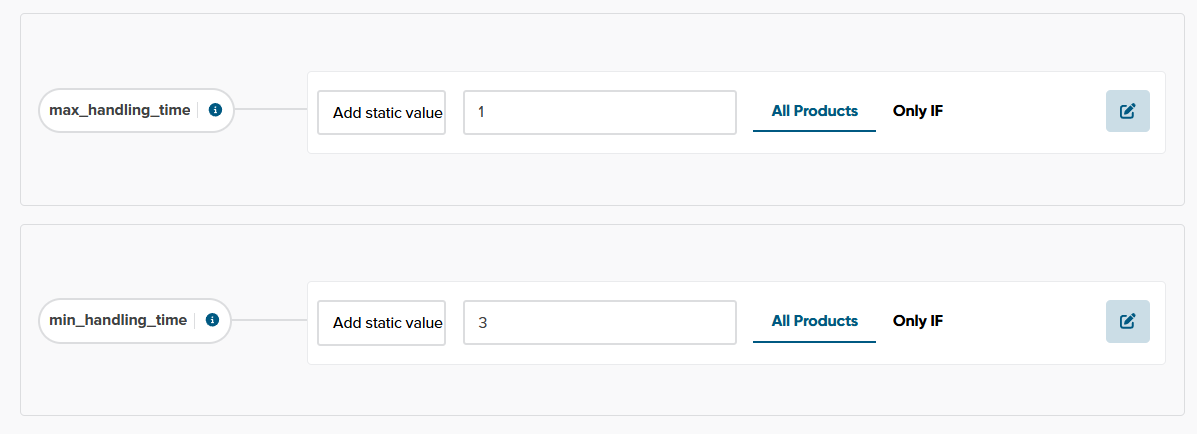Open "Add static value" dropdown for max_handling_time
This screenshot has width=1197, height=434.
[x=382, y=112]
